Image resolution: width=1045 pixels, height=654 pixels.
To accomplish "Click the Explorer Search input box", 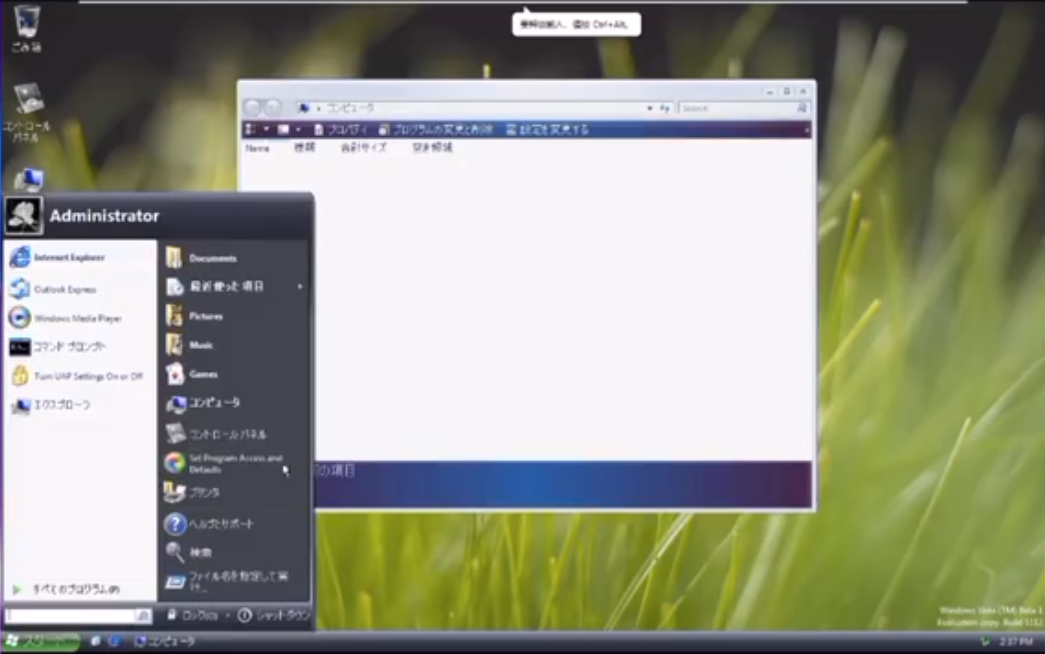I will [x=736, y=108].
